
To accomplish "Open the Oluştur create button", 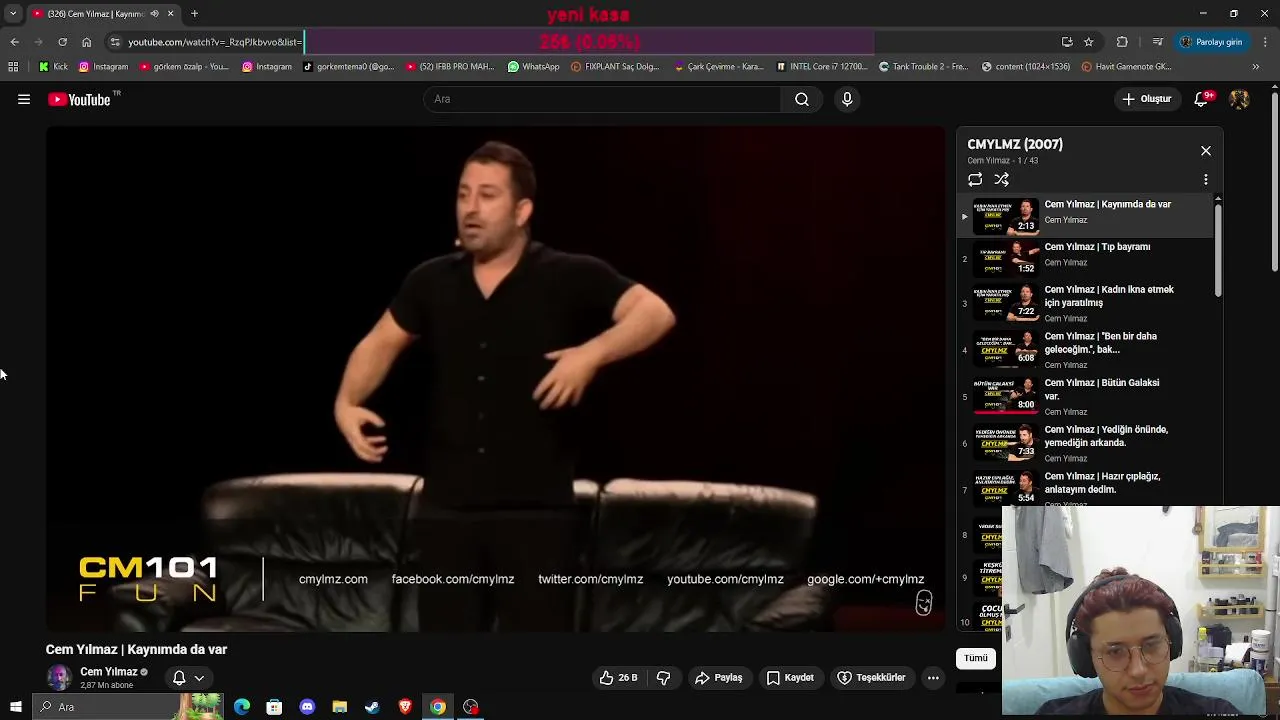I will [x=1146, y=99].
